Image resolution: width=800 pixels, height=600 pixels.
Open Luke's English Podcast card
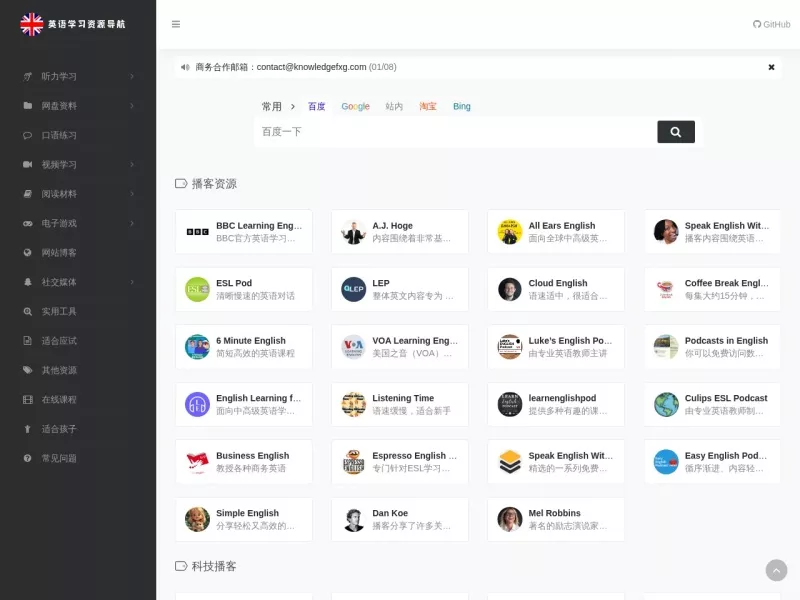[556, 347]
